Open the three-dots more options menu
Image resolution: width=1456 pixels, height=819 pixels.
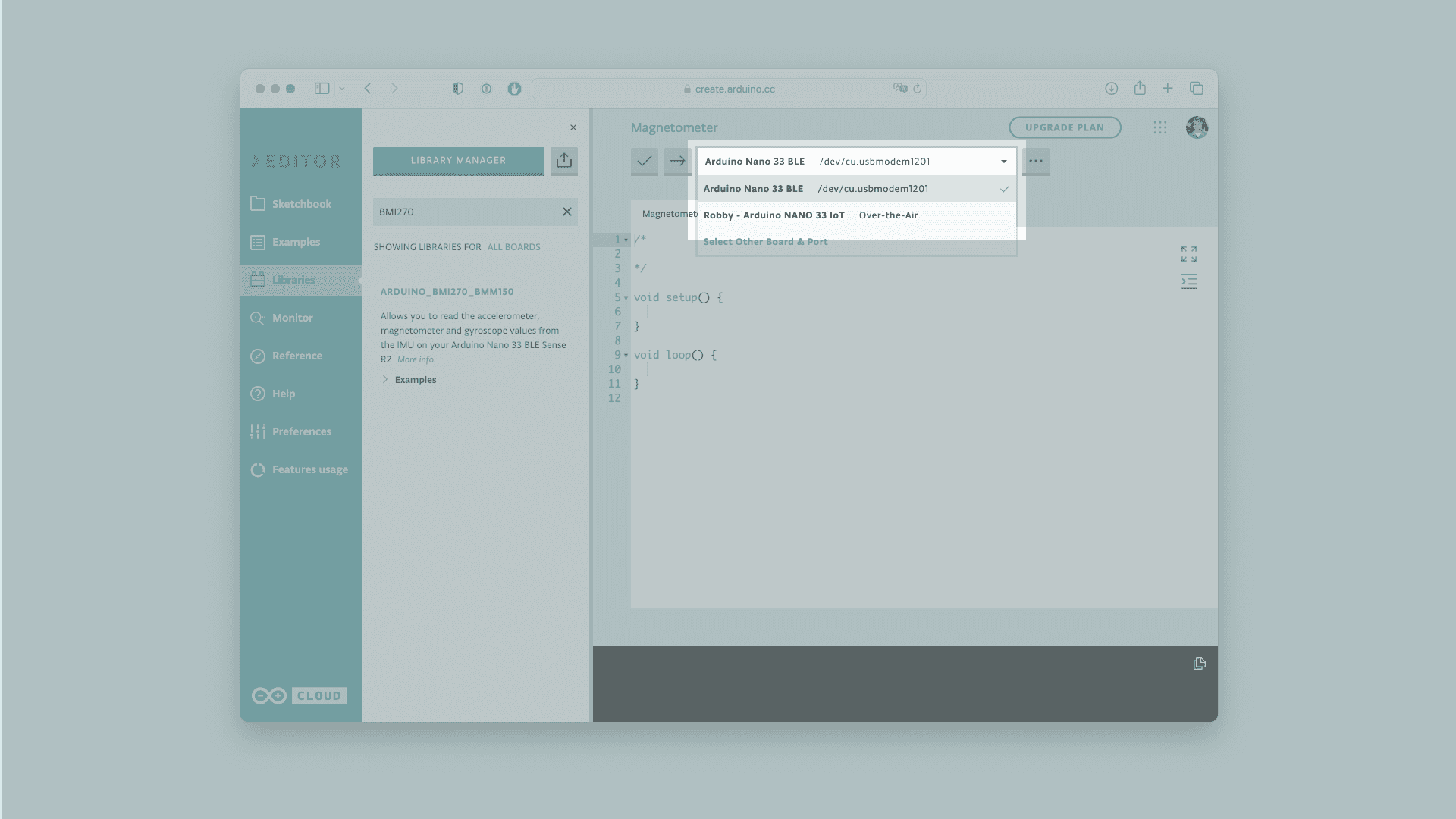[x=1035, y=161]
